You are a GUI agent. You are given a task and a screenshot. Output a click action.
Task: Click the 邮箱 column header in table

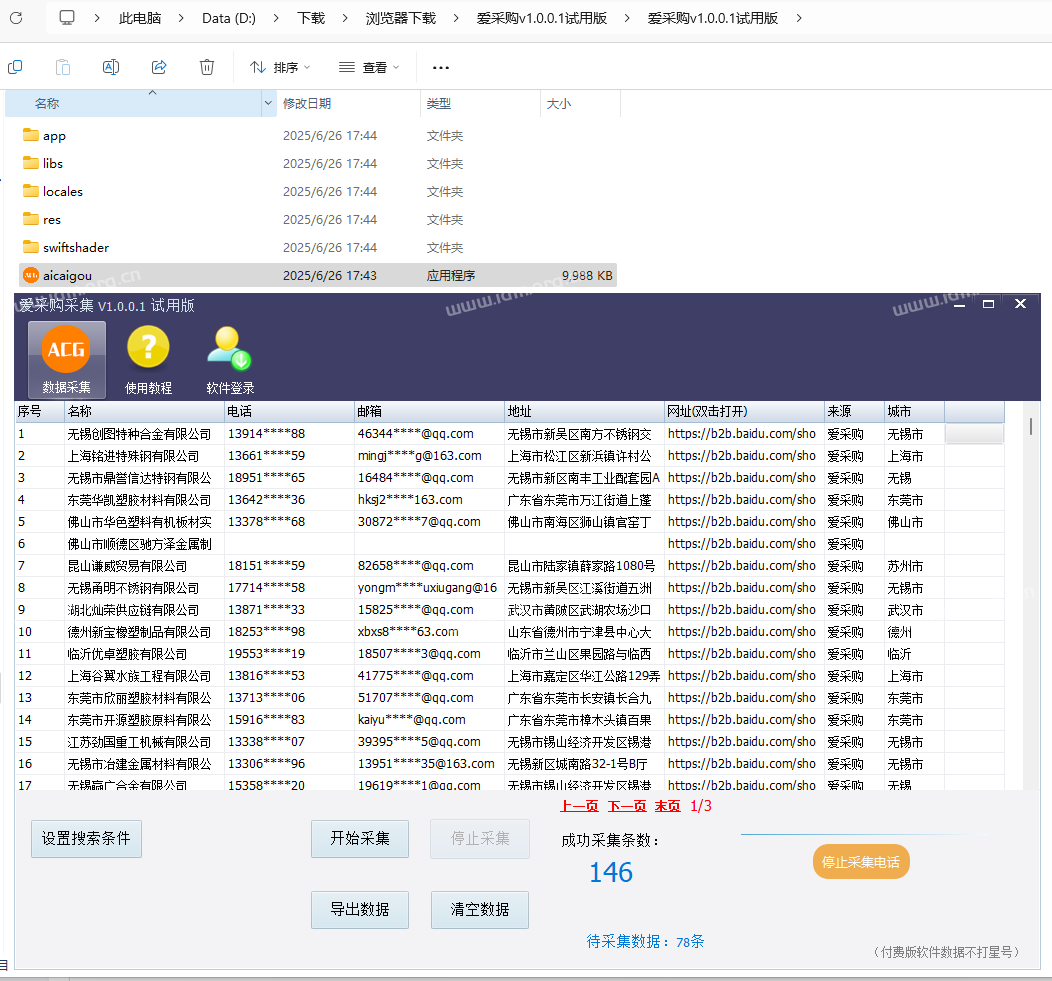point(429,411)
